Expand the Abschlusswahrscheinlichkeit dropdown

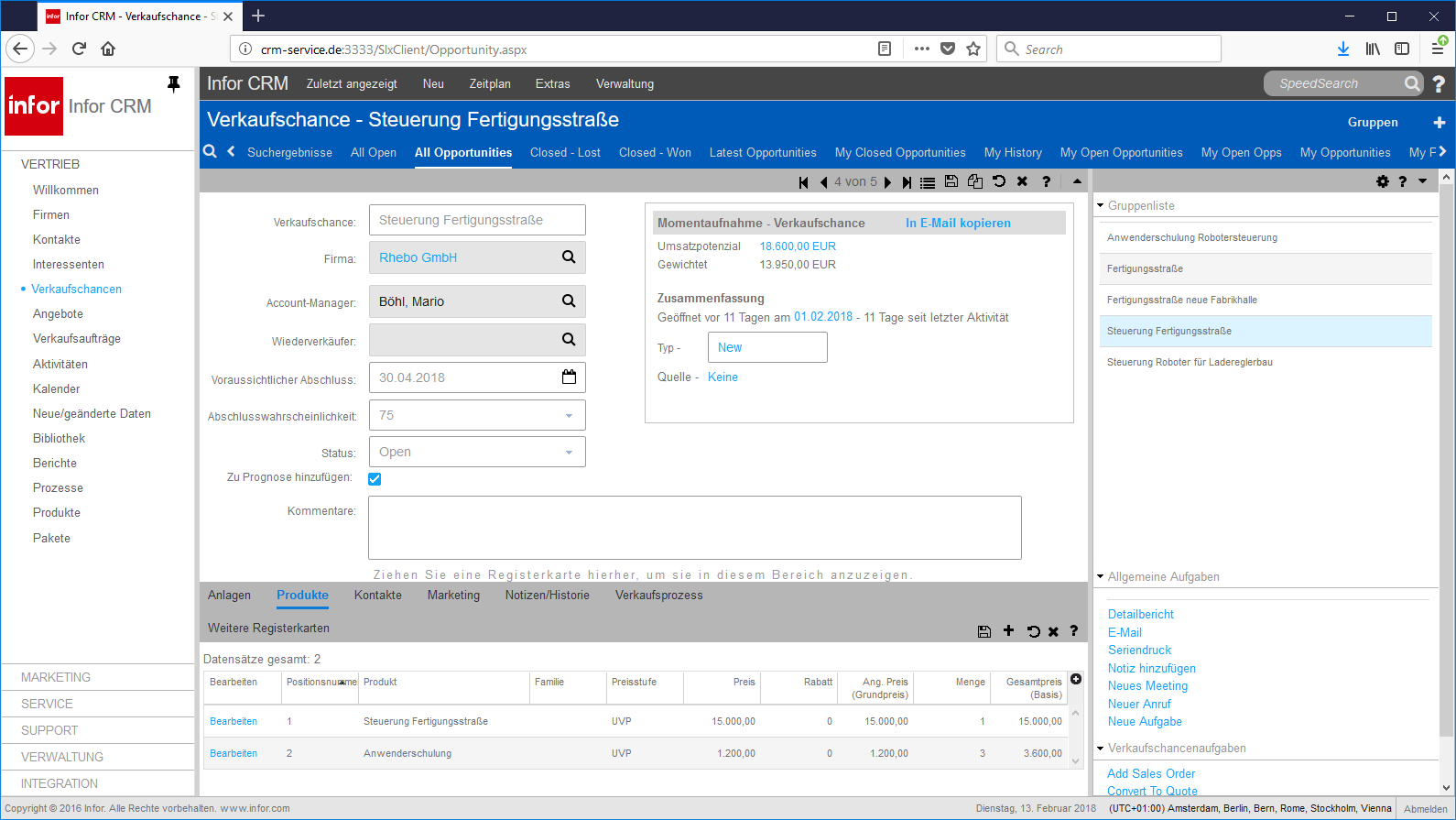click(x=569, y=416)
